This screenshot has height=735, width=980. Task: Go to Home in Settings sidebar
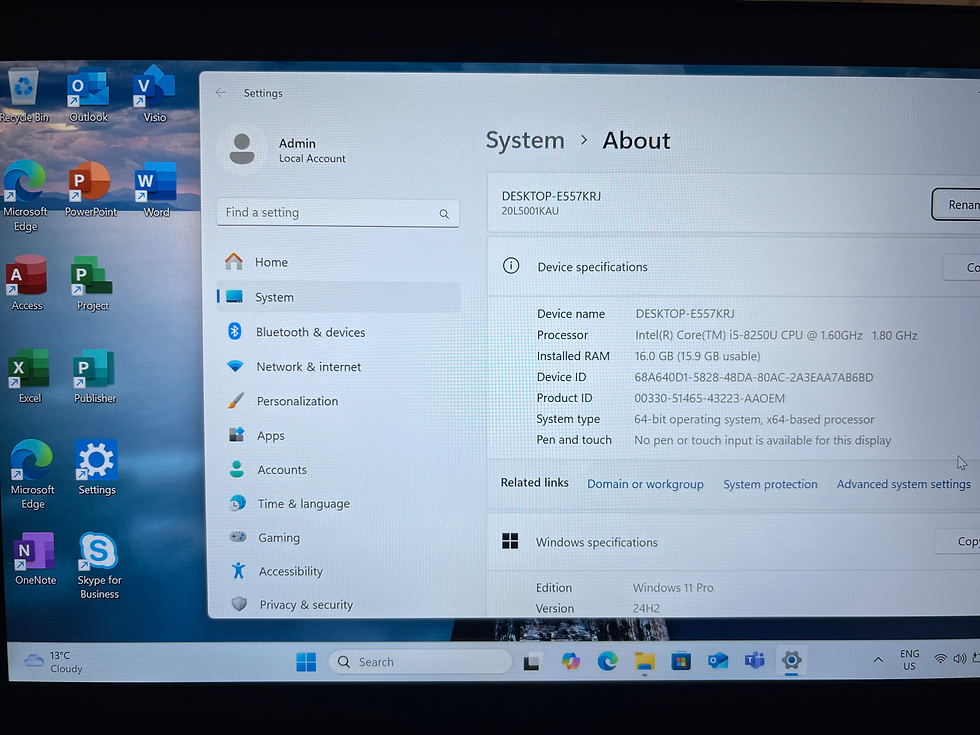pyautogui.click(x=338, y=262)
